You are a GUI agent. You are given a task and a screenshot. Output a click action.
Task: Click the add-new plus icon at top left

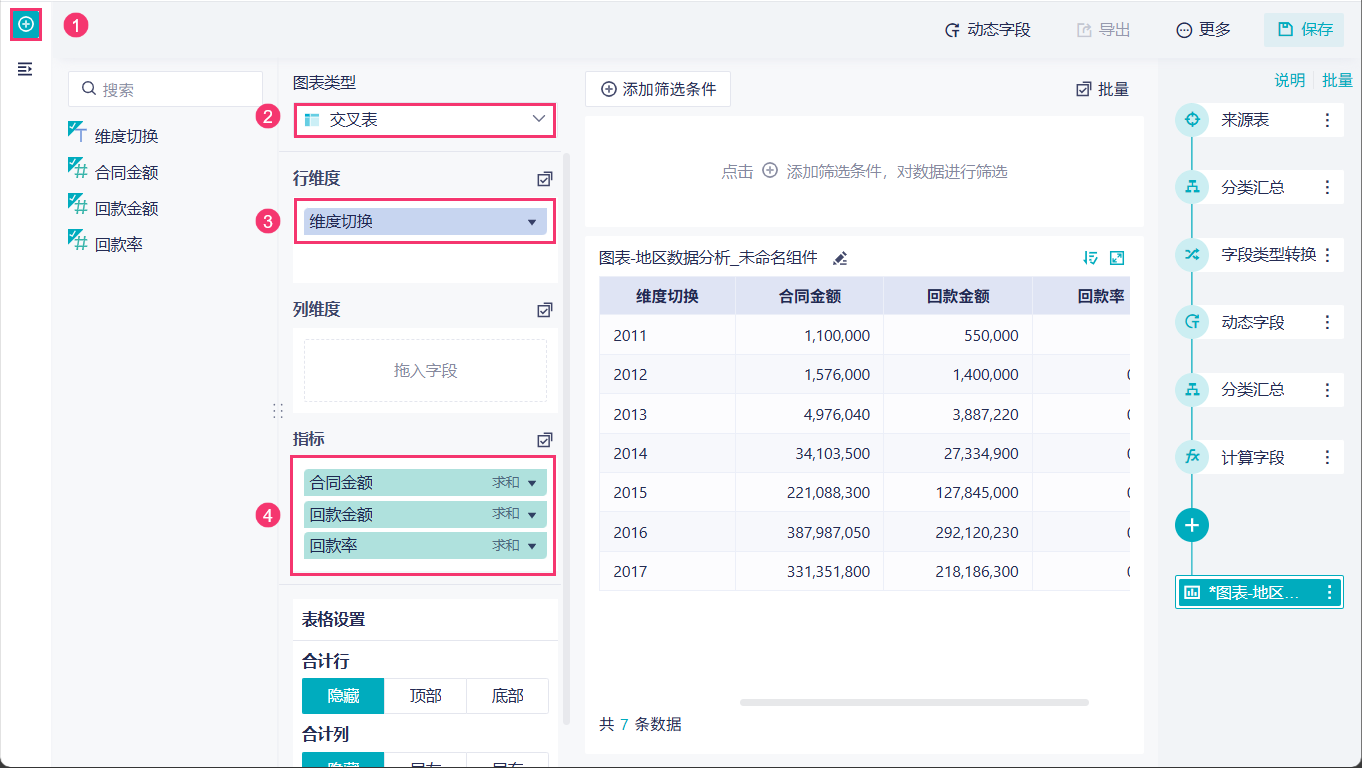[26, 24]
